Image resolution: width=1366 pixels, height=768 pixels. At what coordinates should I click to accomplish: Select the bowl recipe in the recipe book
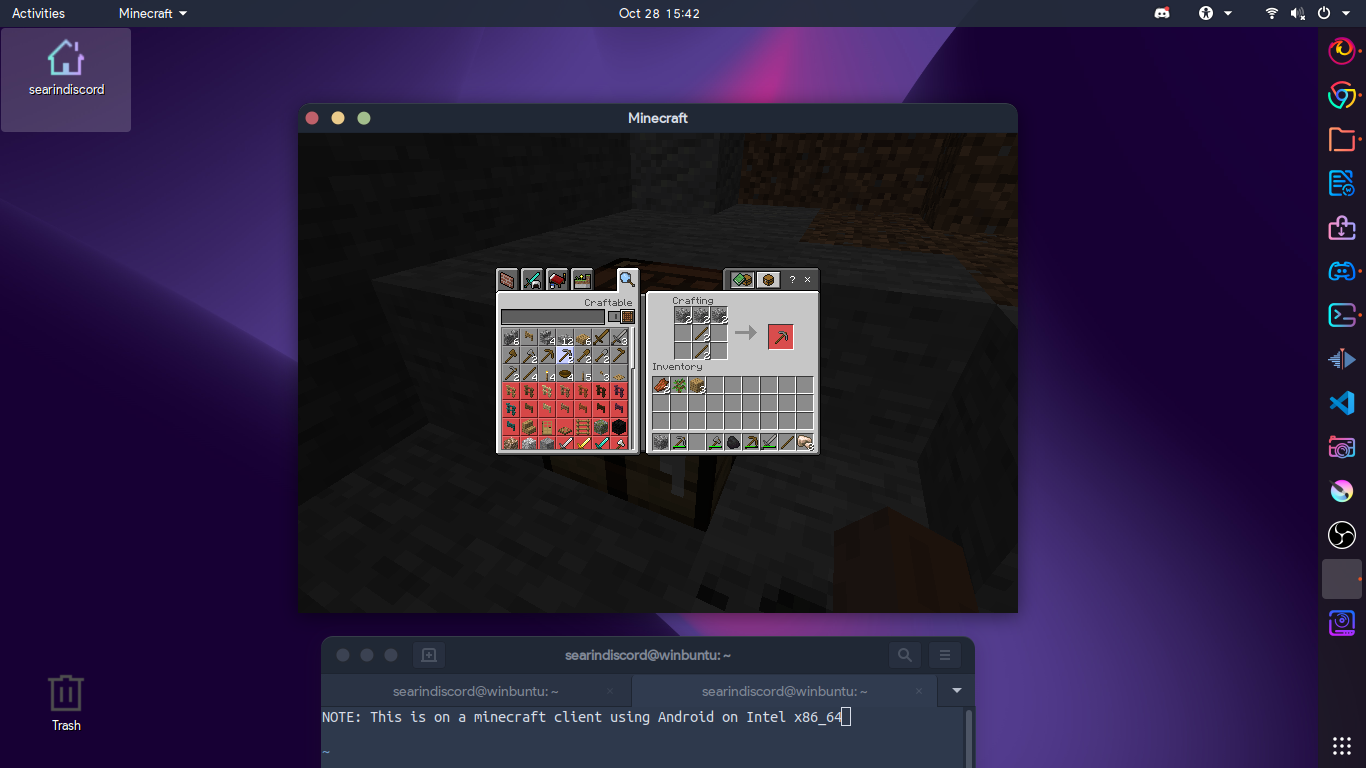click(x=565, y=374)
